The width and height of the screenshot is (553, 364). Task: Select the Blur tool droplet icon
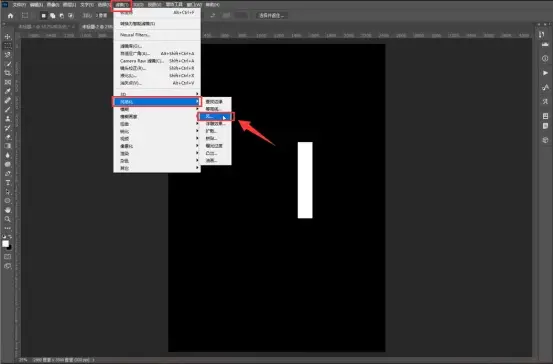click(x=7, y=155)
